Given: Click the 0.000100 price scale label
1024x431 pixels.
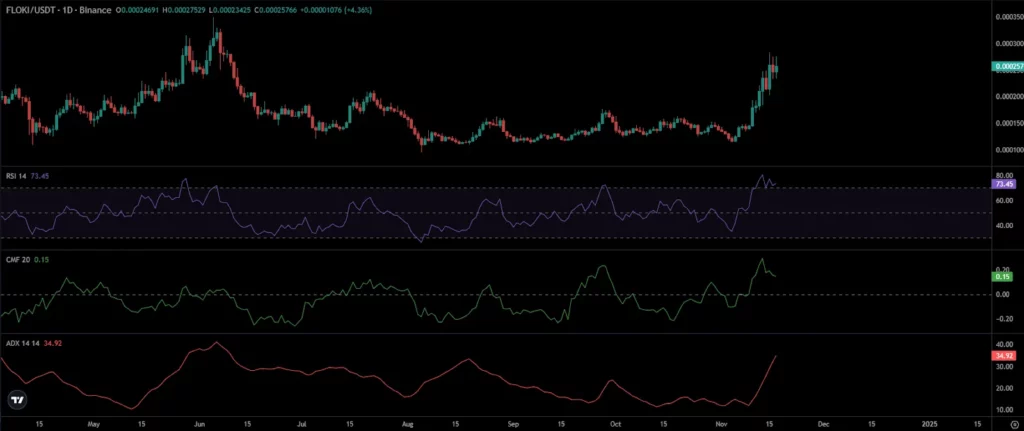Looking at the screenshot, I should pos(1008,150).
